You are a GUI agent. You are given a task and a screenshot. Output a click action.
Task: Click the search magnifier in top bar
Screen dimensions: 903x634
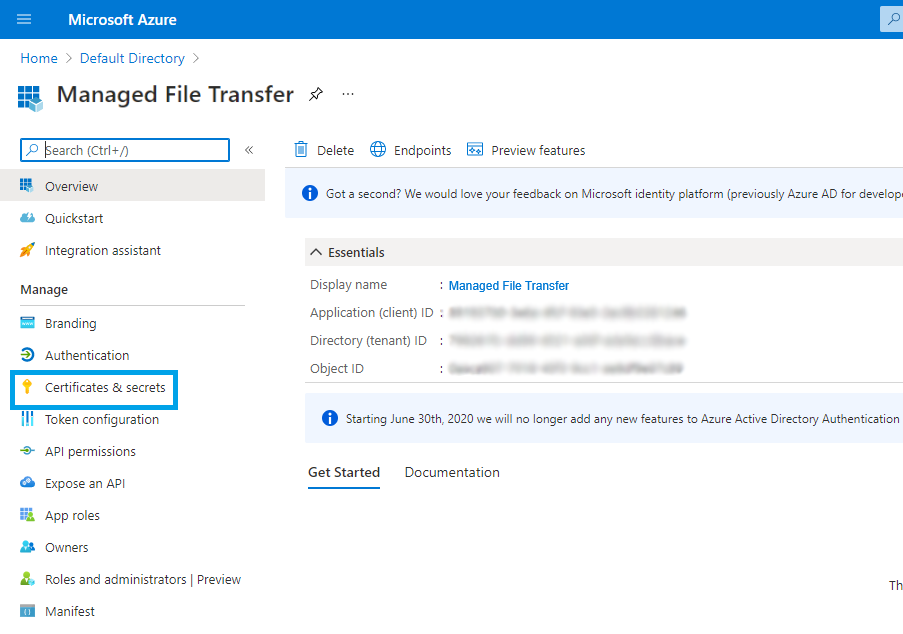(893, 19)
